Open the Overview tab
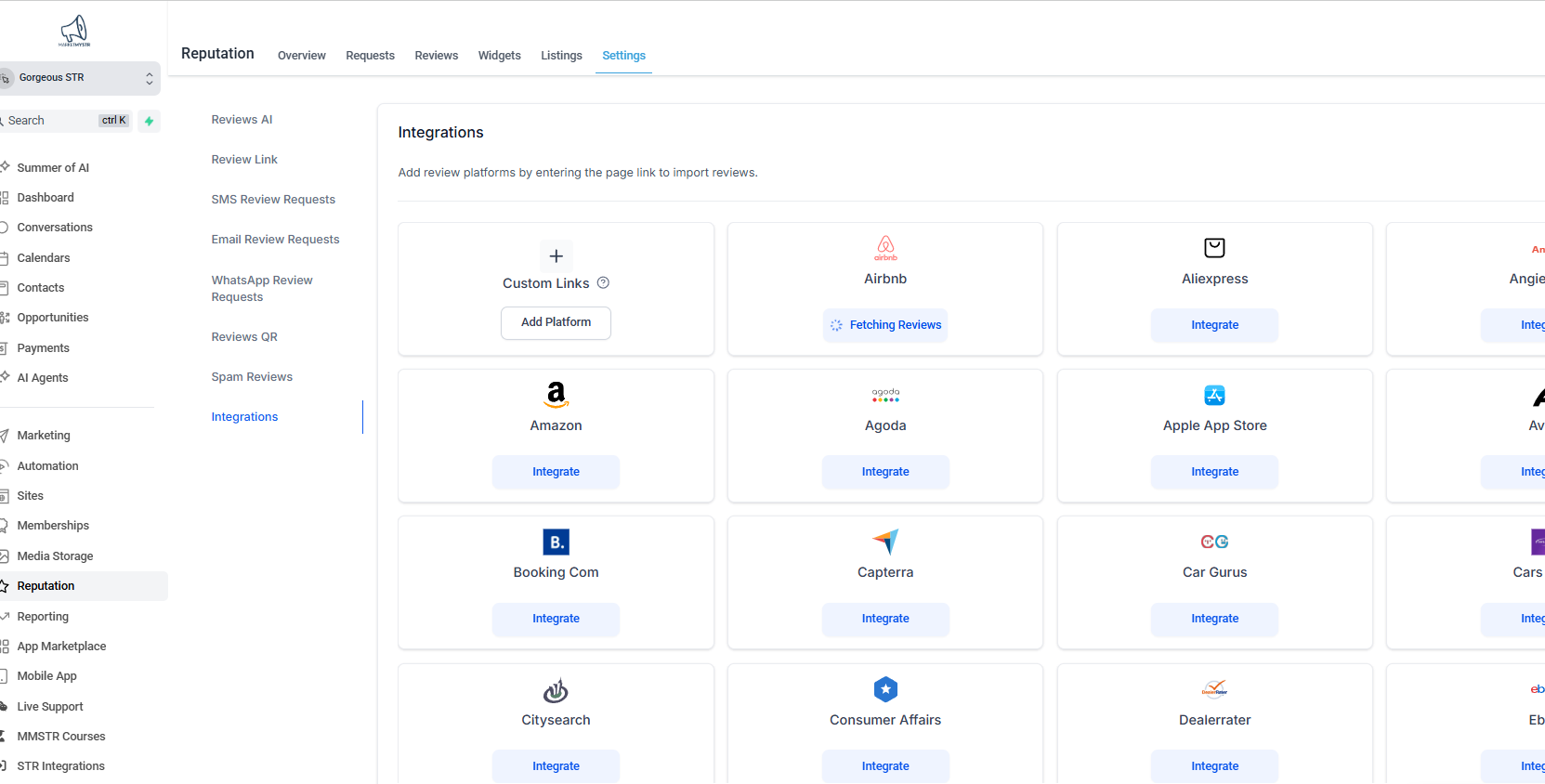Viewport: 1545px width, 784px height. tap(302, 56)
